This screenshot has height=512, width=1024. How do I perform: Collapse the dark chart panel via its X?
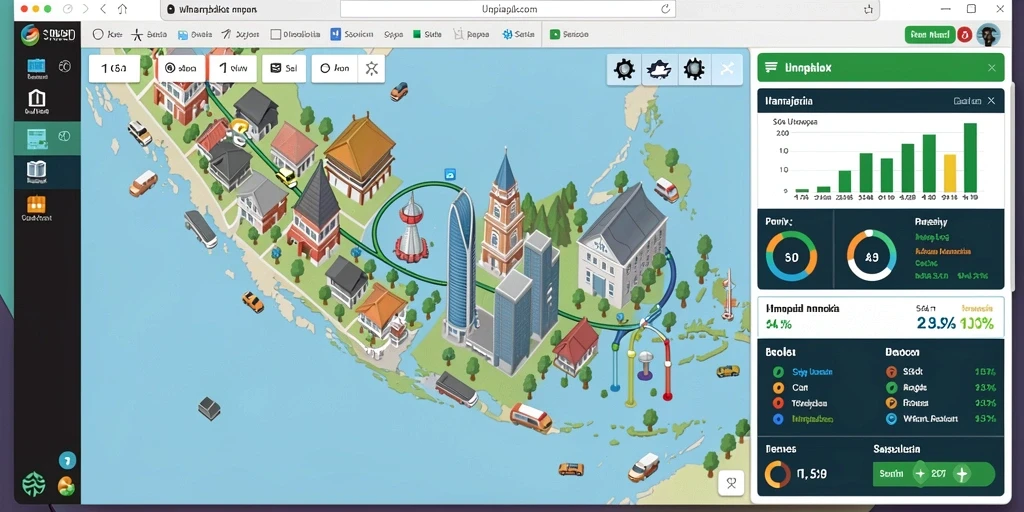[x=991, y=101]
